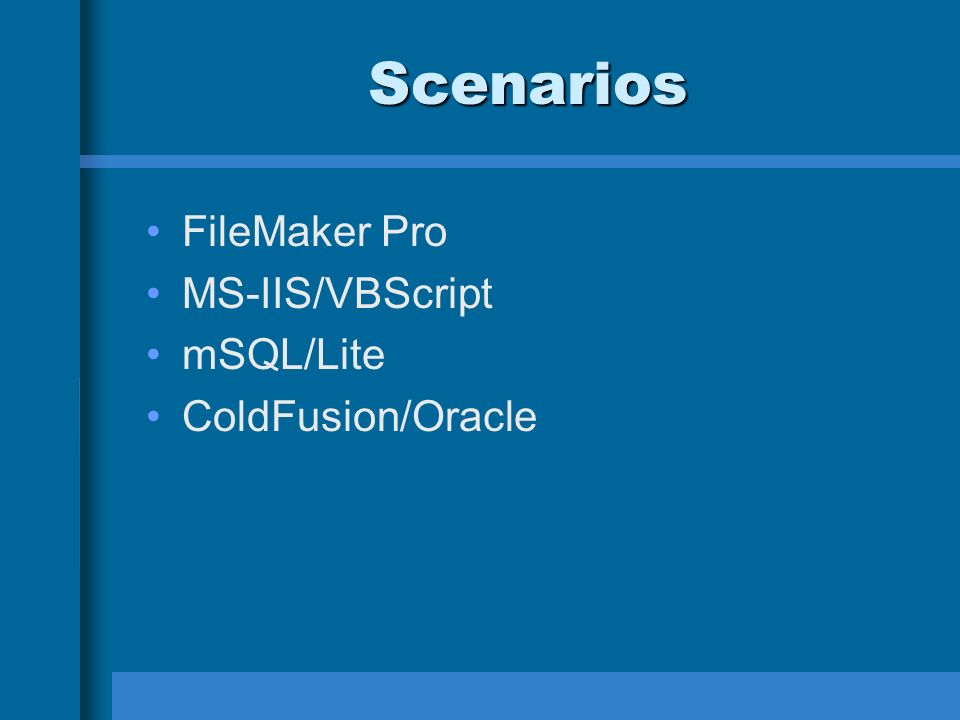The image size is (960, 720).
Task: Click the word mSQL in third bullet
Action: click(242, 355)
